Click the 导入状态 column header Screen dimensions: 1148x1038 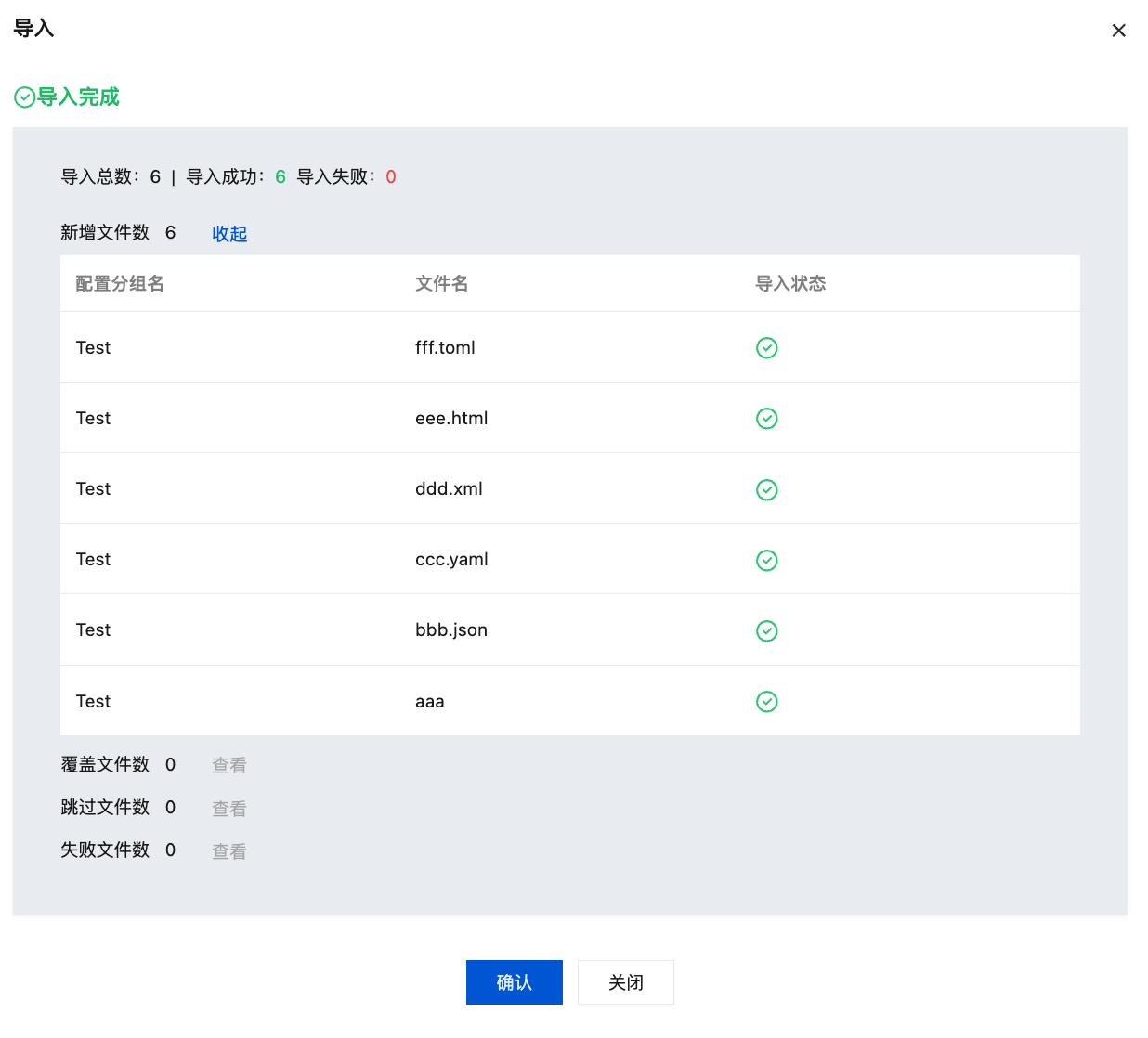point(790,284)
